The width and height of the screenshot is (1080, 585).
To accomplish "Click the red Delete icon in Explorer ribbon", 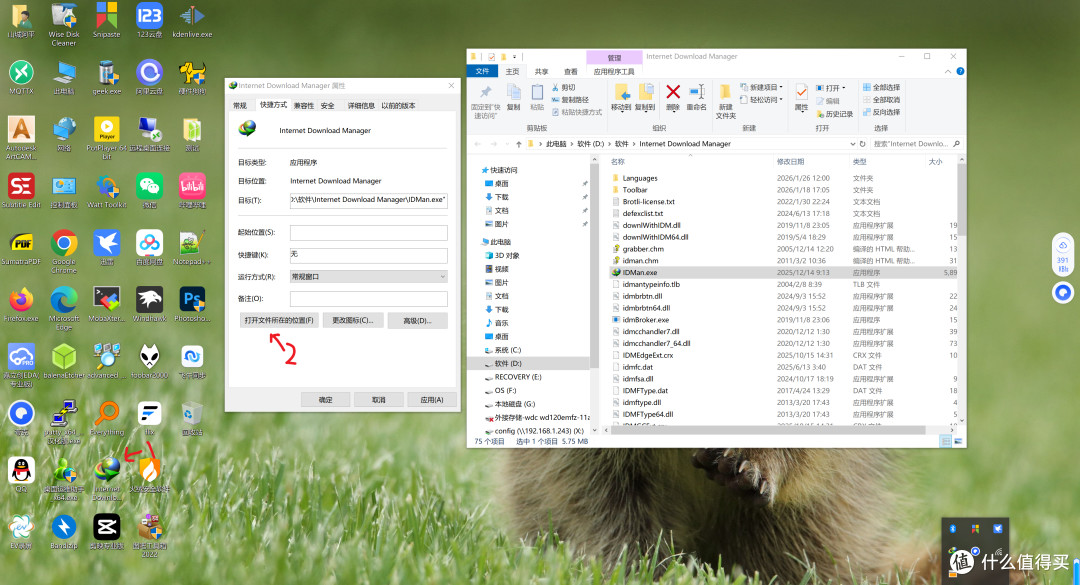I will coord(673,97).
